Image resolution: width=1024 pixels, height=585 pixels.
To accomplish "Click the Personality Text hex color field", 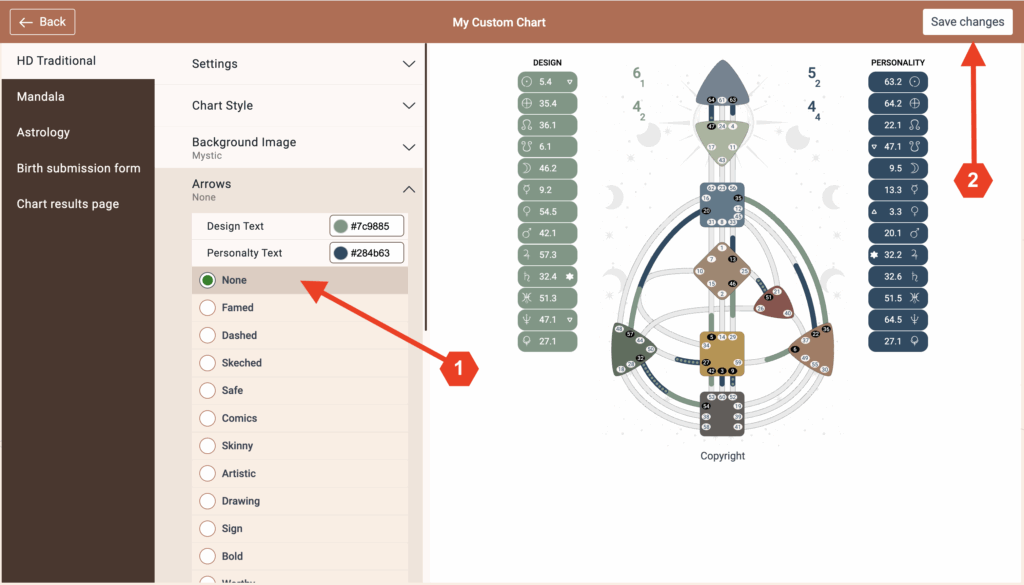I will coord(375,253).
